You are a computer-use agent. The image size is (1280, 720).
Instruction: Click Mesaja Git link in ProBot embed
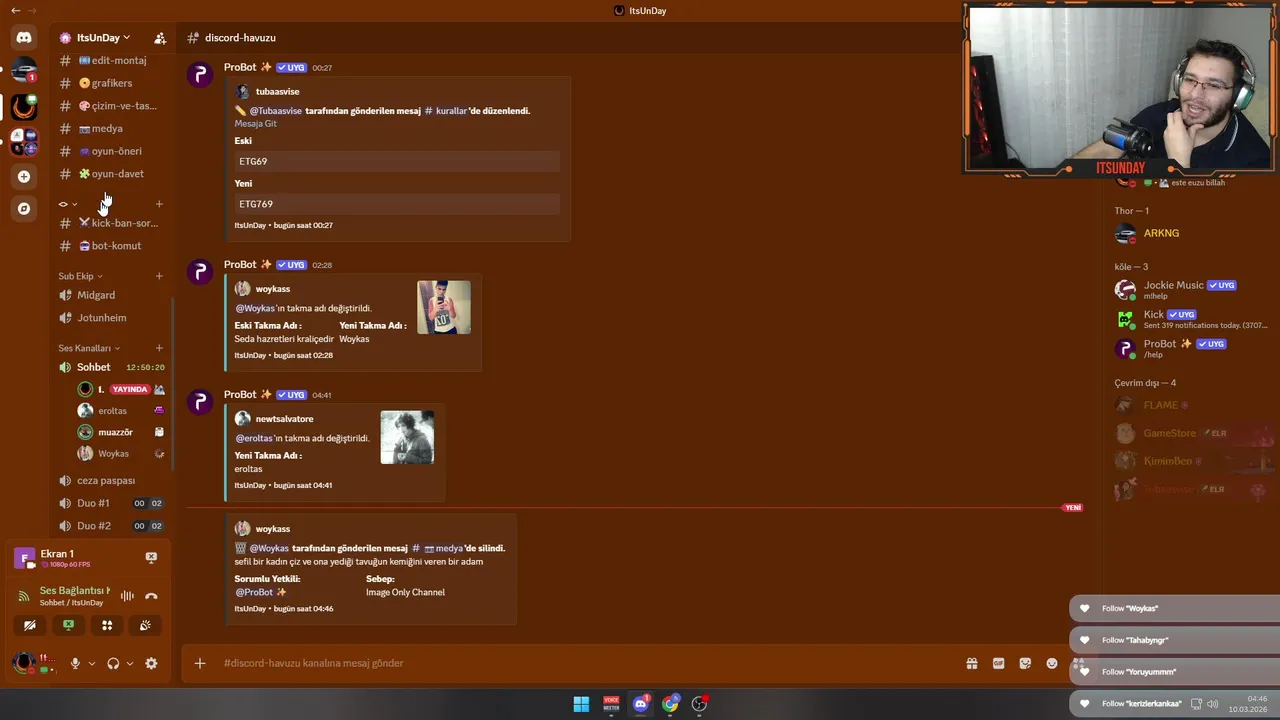click(256, 124)
